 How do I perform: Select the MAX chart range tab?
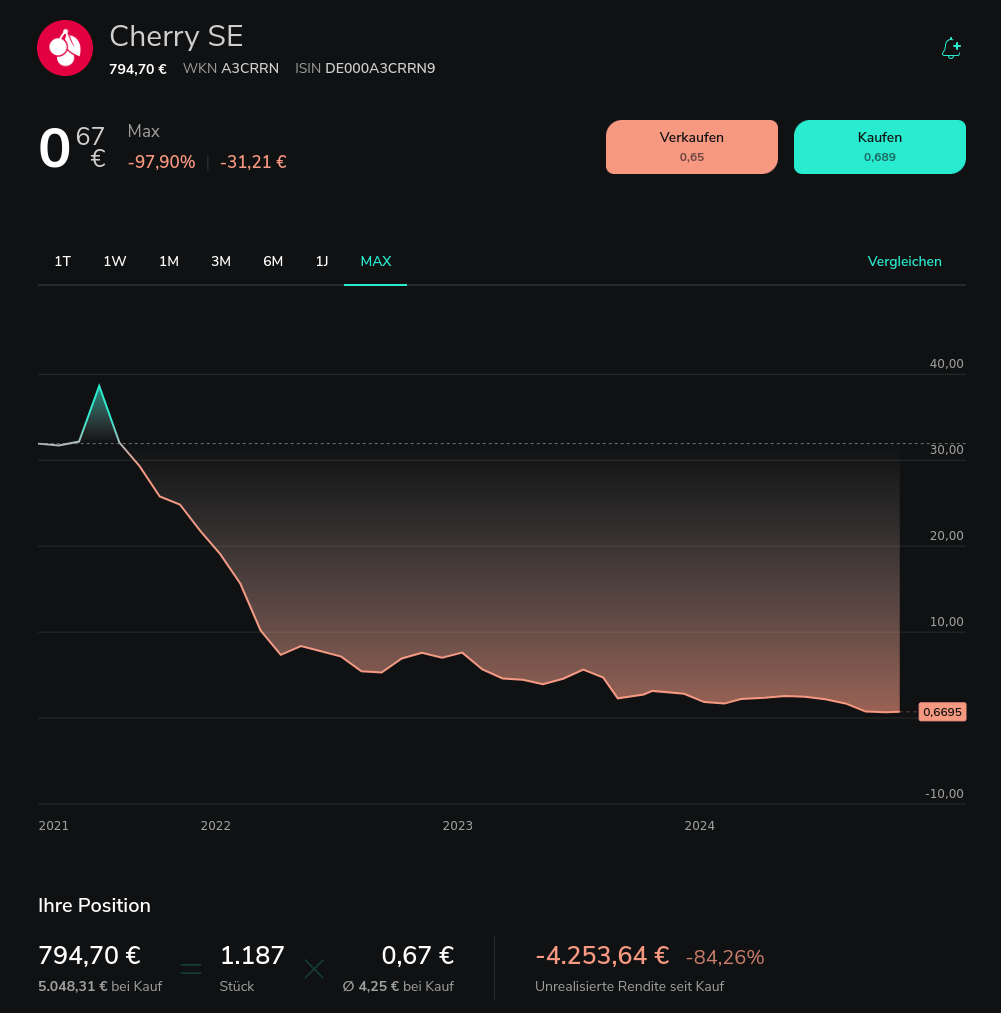[x=375, y=262]
